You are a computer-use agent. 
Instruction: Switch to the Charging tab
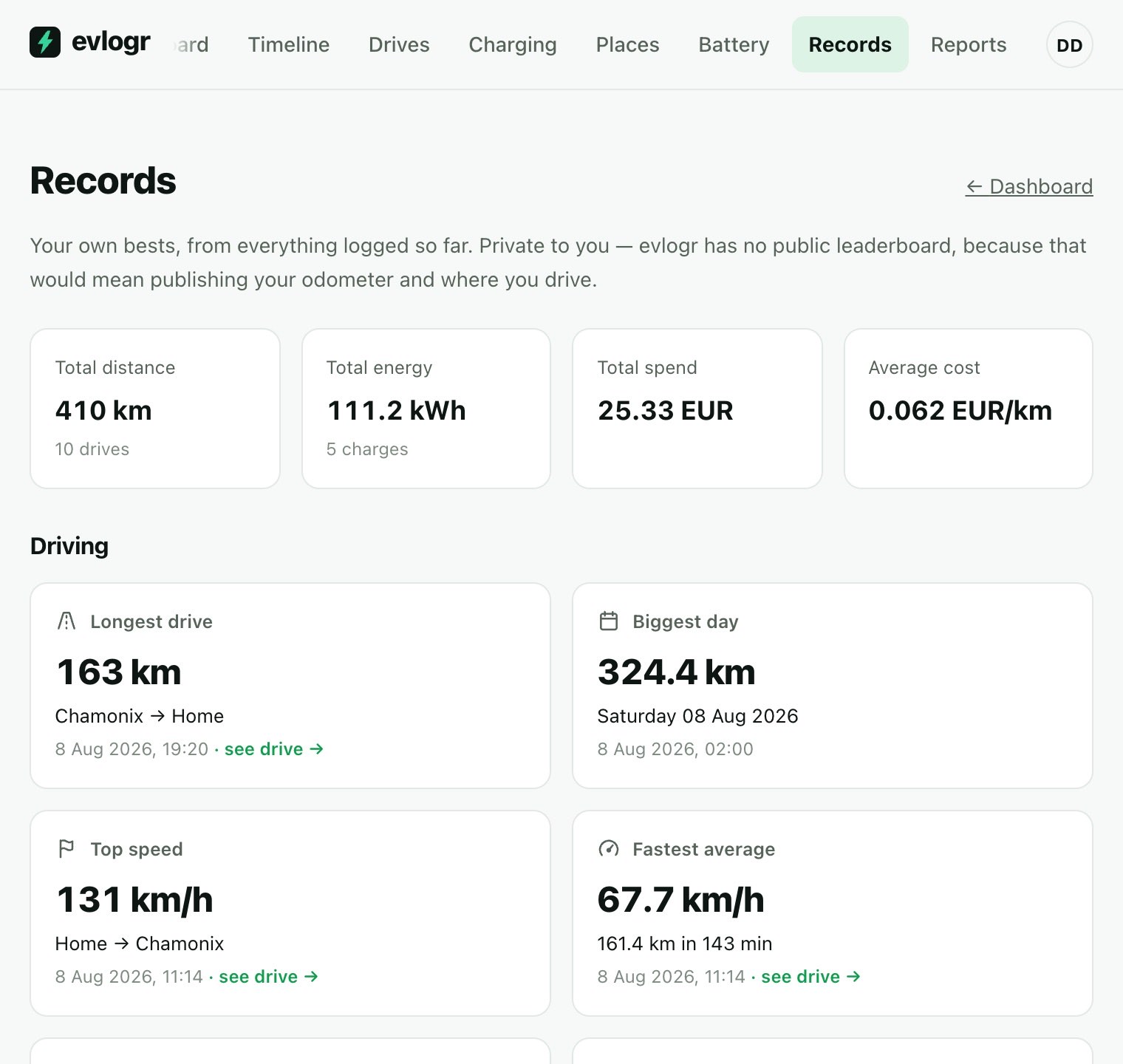pyautogui.click(x=513, y=44)
